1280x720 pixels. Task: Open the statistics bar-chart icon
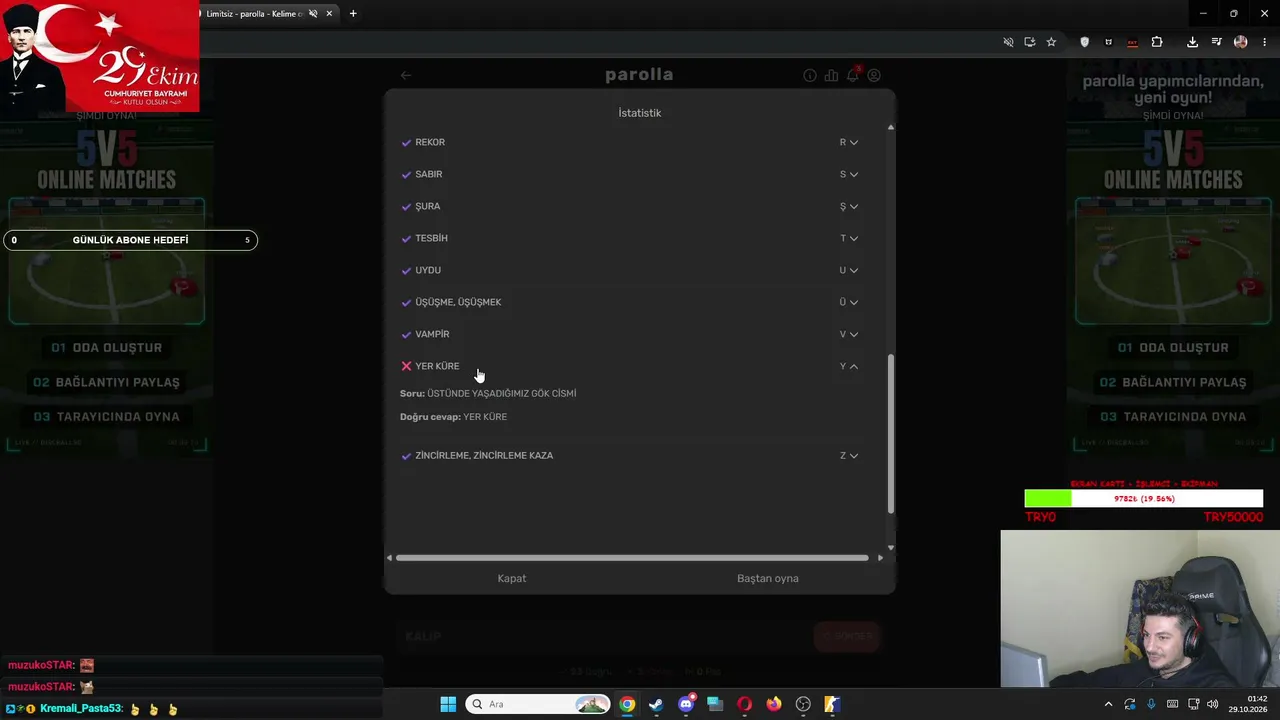coord(831,75)
